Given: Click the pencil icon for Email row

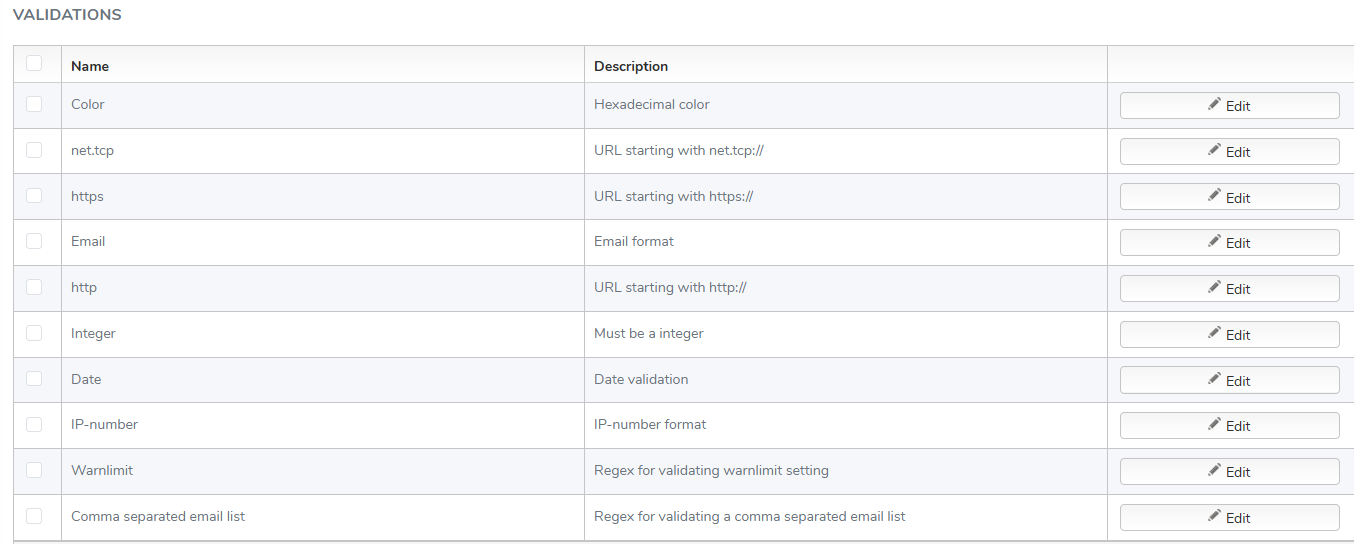Looking at the screenshot, I should (1214, 241).
